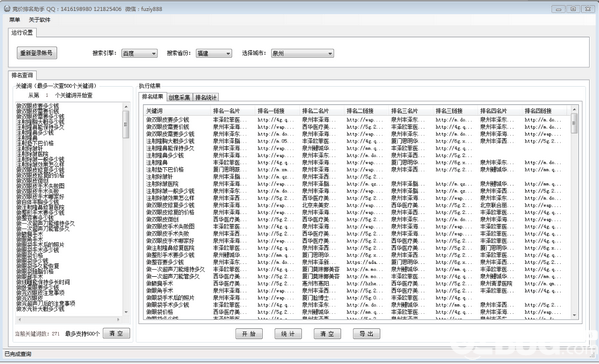
Task: Sort by the 排名二名片 column header
Action: click(322, 111)
